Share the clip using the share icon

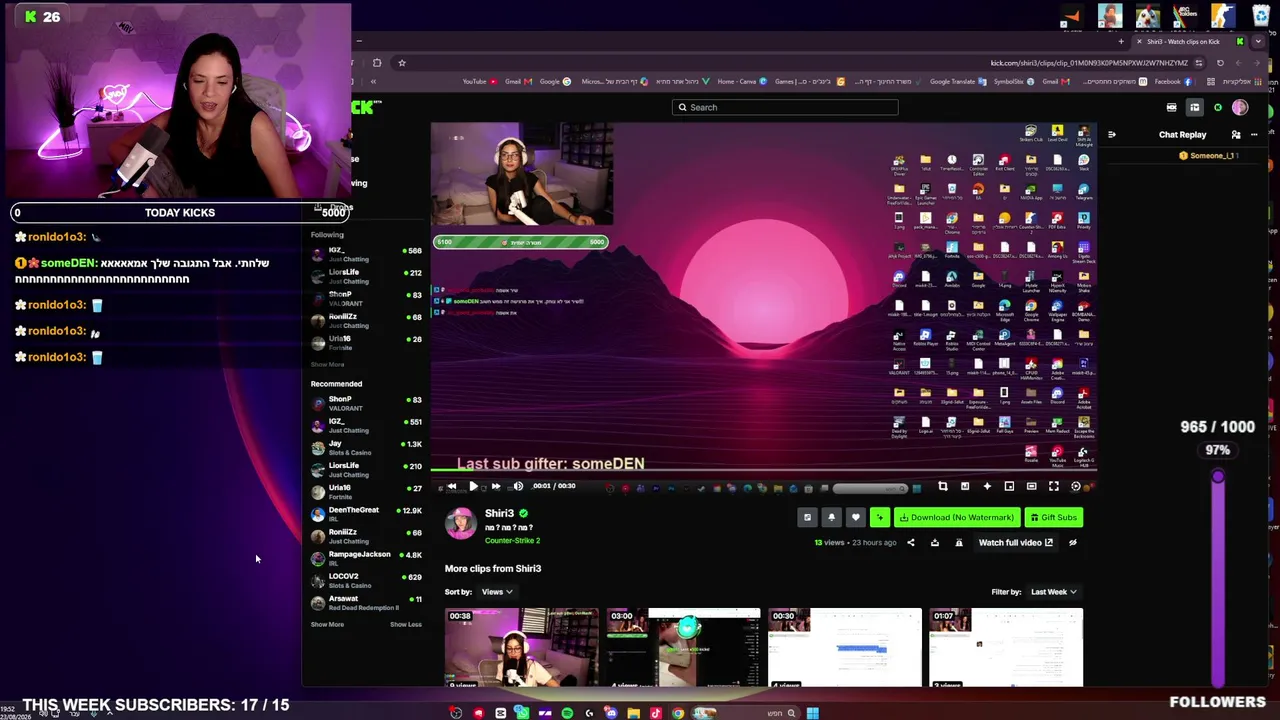click(x=910, y=543)
